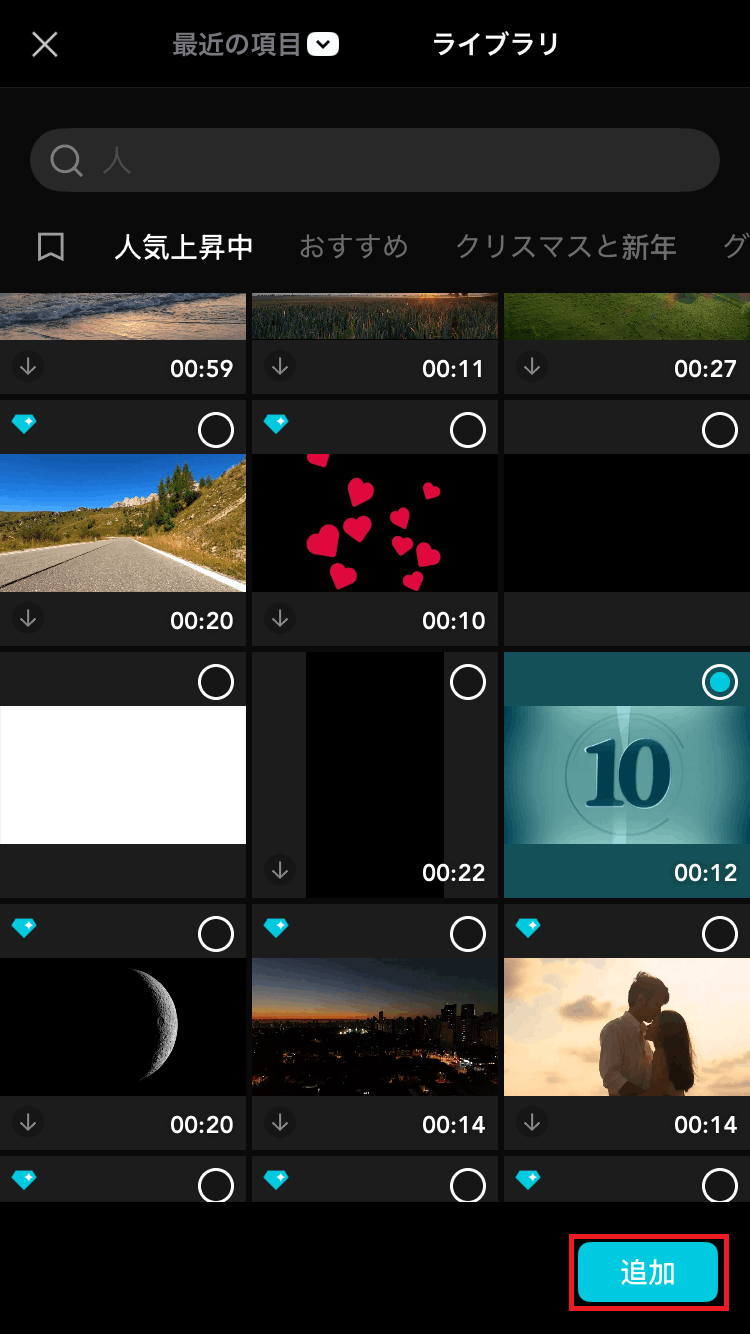Select the crescent moon clip's circle

pyautogui.click(x=216, y=935)
